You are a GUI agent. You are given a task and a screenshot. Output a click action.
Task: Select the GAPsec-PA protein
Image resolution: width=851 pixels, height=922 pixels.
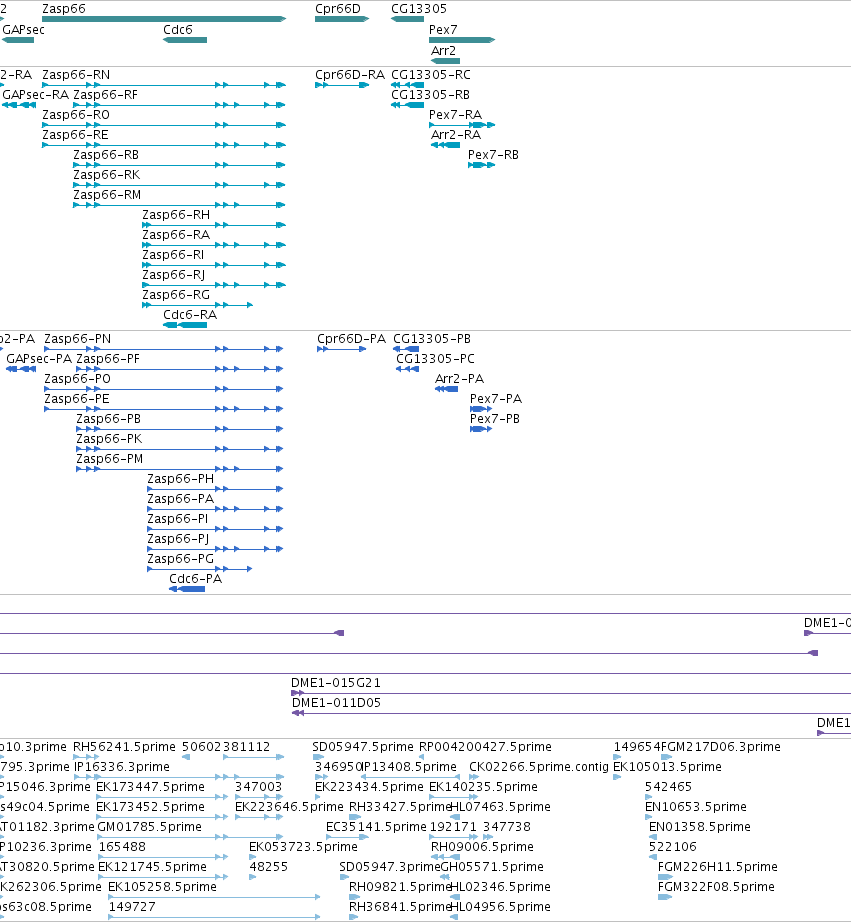39,359
